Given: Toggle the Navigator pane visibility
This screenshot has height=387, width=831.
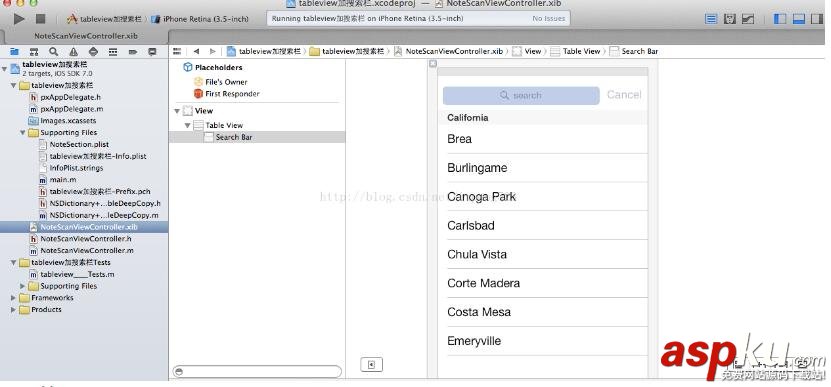Looking at the screenshot, I should (x=780, y=19).
